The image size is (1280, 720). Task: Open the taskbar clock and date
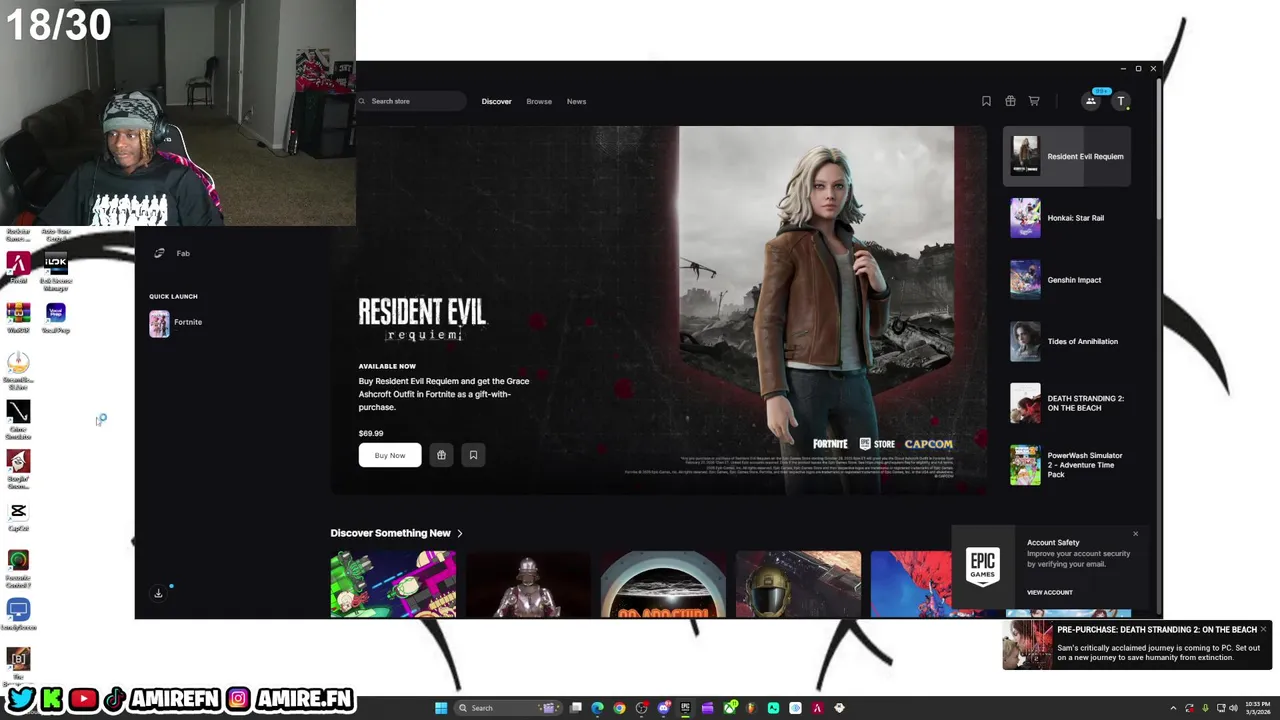tap(1258, 708)
